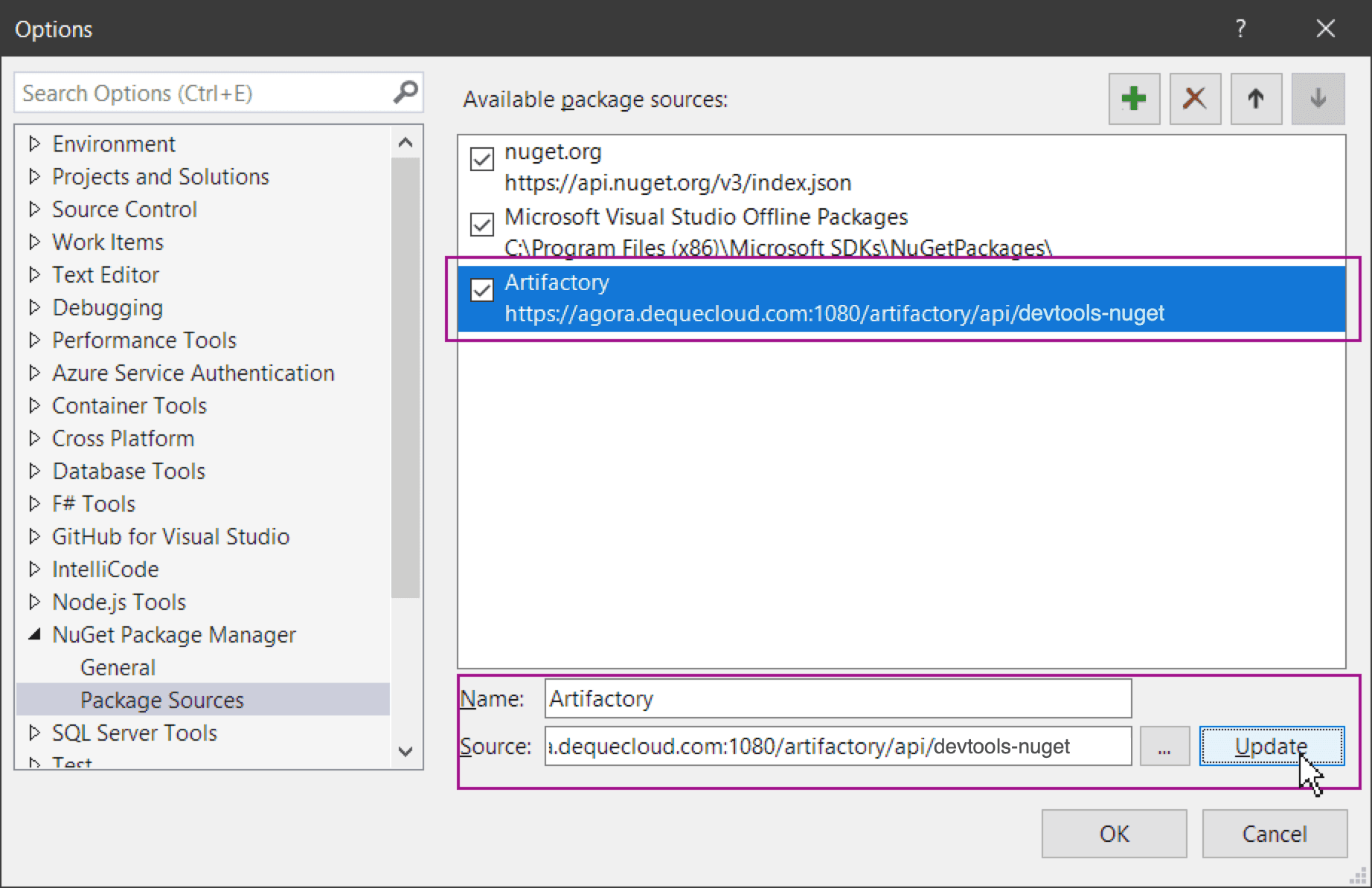1372x888 pixels.
Task: Uncheck the nuget.org package source
Action: (x=482, y=159)
